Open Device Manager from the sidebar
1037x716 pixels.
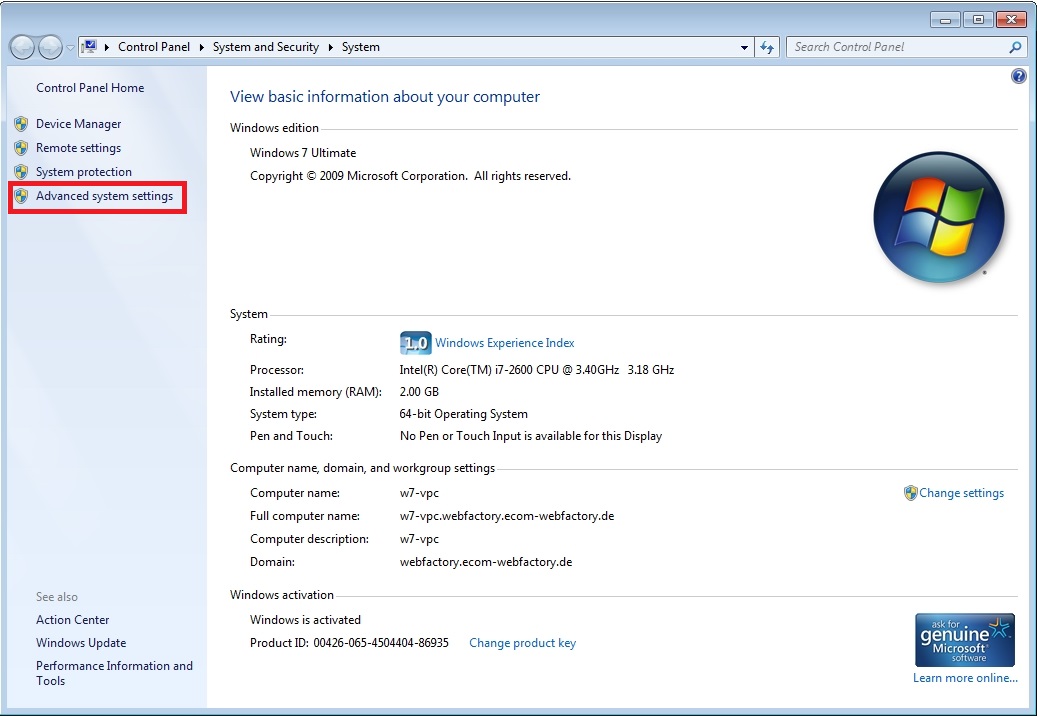[78, 124]
